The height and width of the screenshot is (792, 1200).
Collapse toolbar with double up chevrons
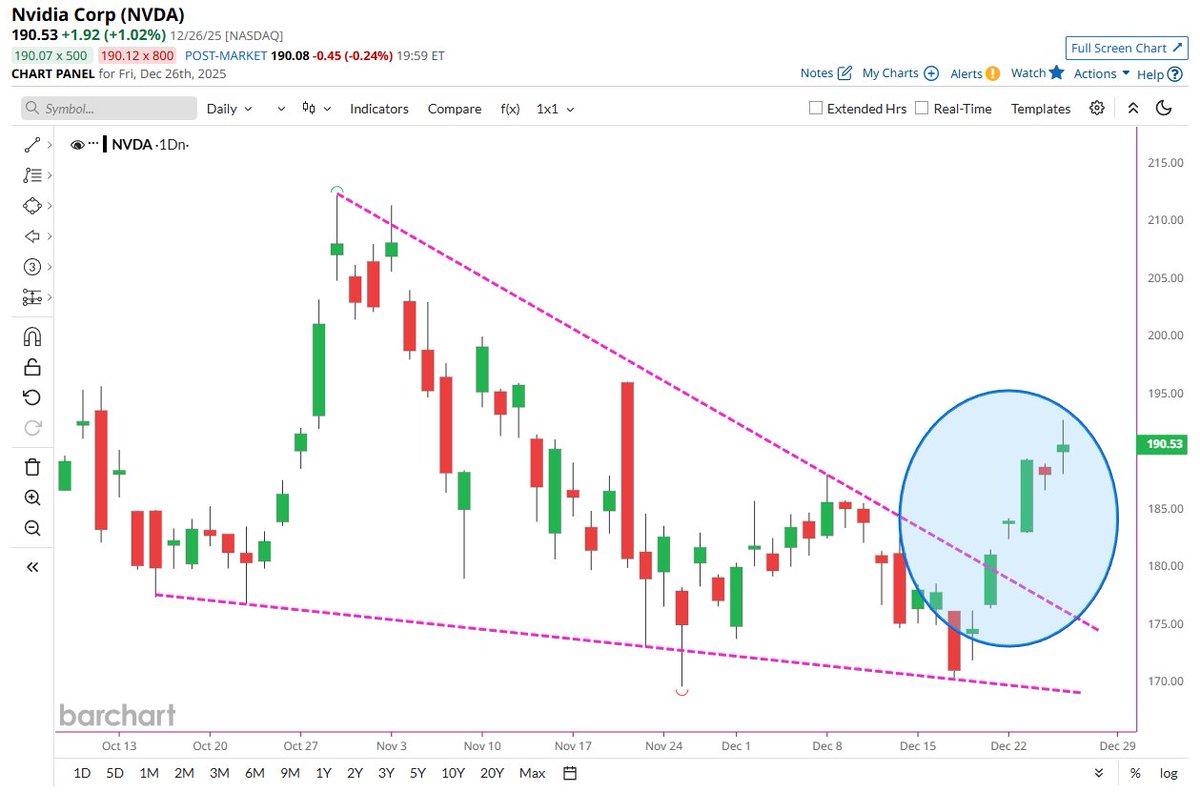click(x=1132, y=108)
